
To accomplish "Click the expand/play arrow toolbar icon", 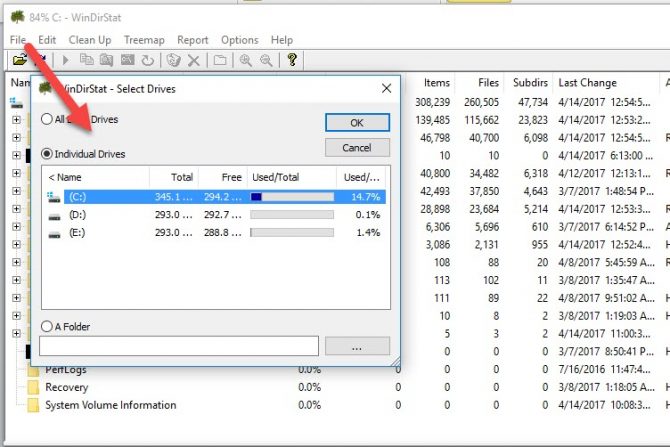I will coord(65,60).
